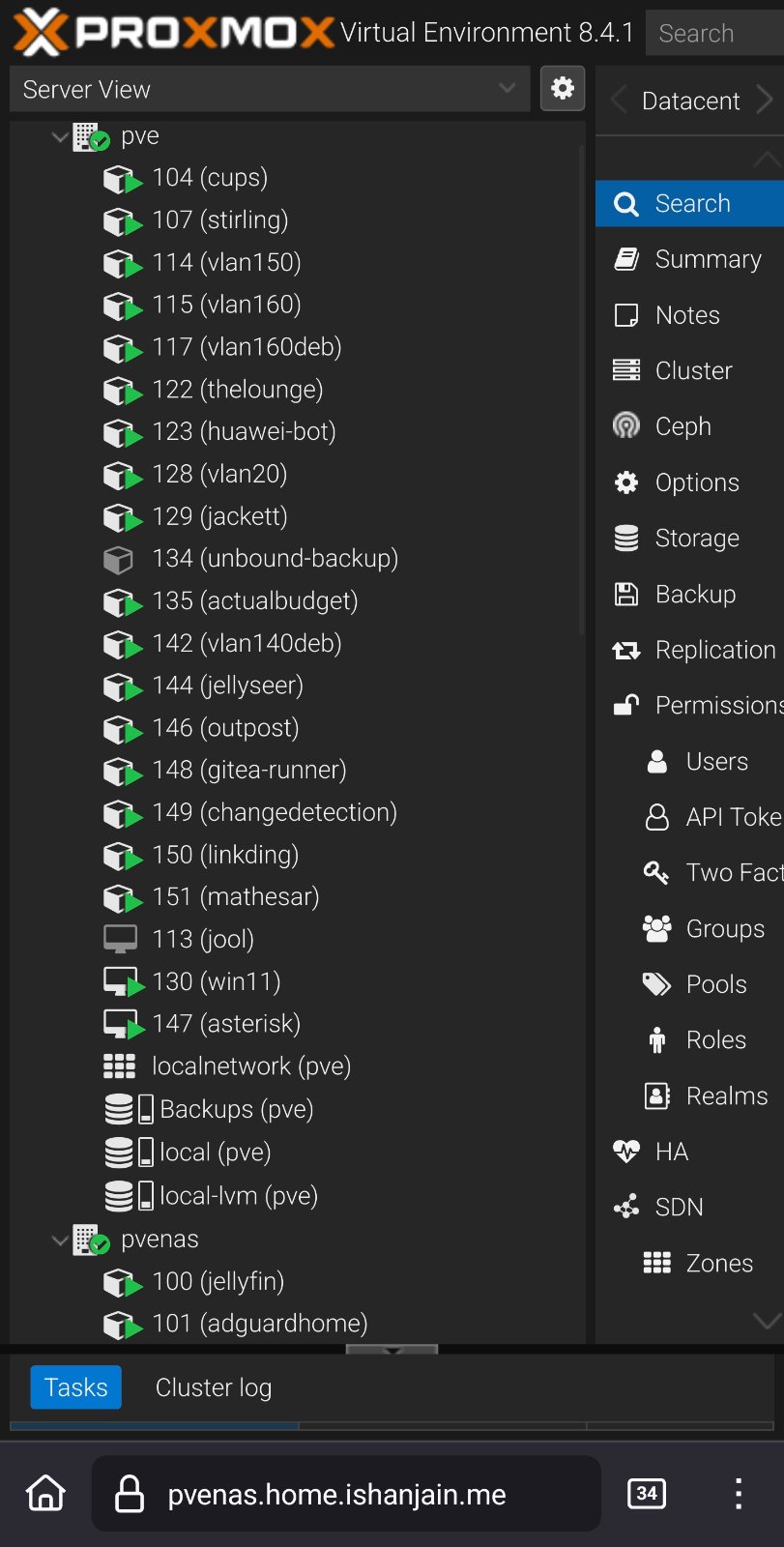The width and height of the screenshot is (784, 1547).
Task: Click the SDN network icon
Action: tap(626, 1207)
